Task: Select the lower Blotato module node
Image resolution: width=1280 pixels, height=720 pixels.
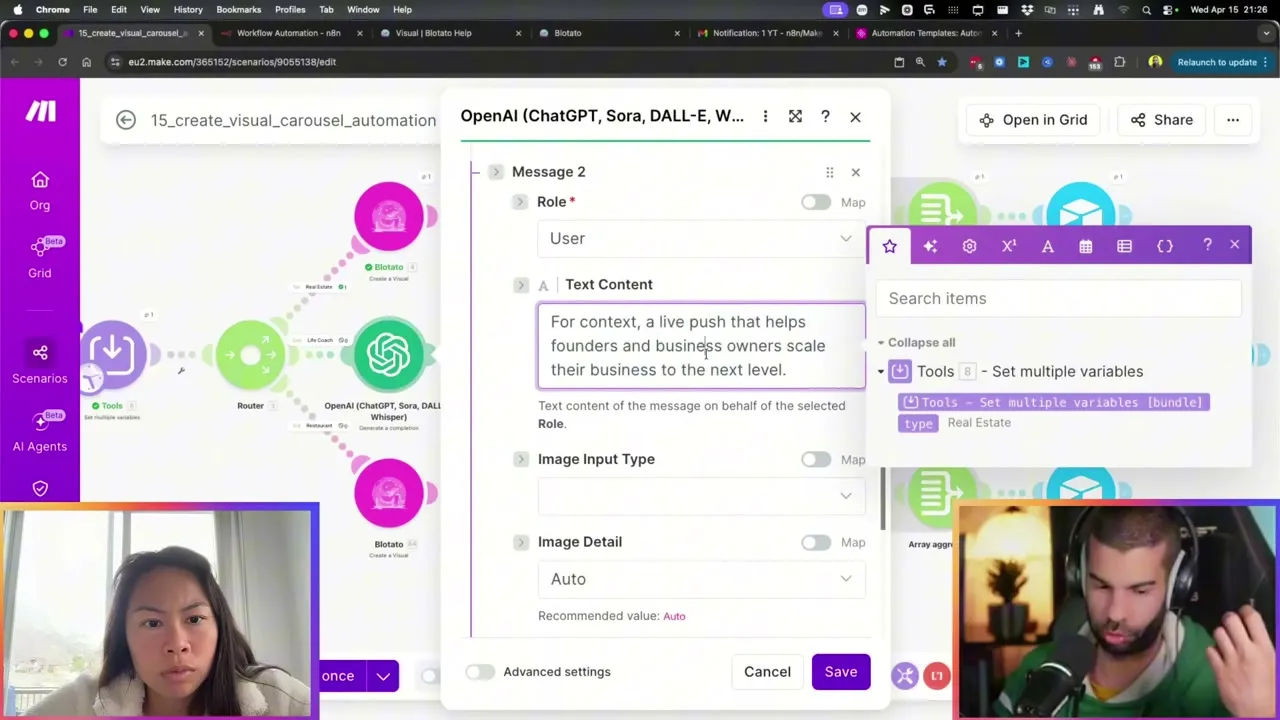Action: [x=389, y=493]
